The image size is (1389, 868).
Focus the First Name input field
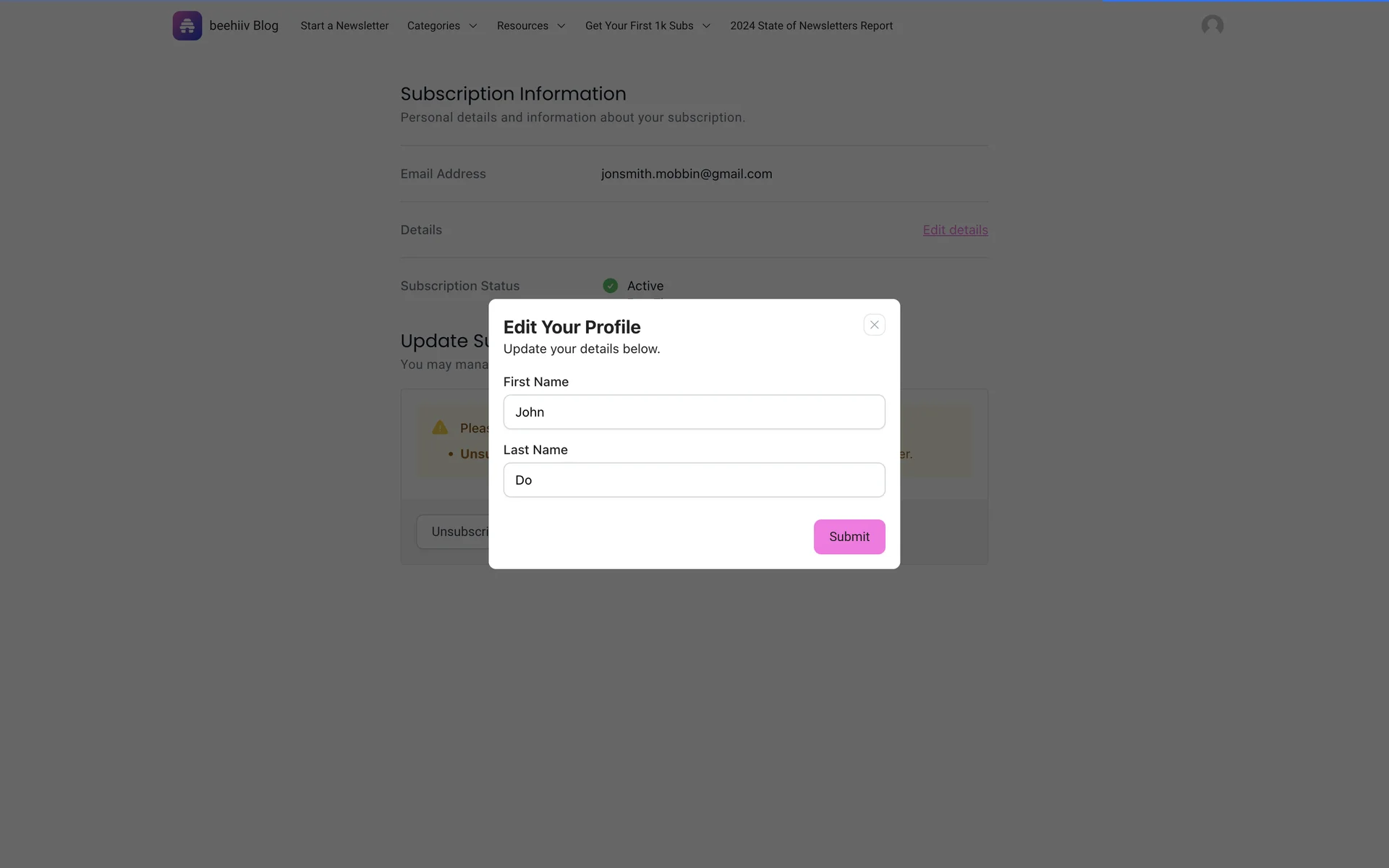tap(694, 412)
